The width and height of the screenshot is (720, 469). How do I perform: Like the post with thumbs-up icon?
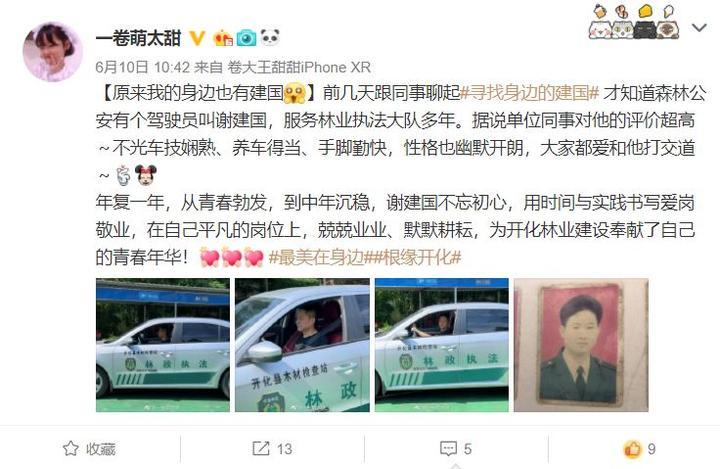(632, 448)
